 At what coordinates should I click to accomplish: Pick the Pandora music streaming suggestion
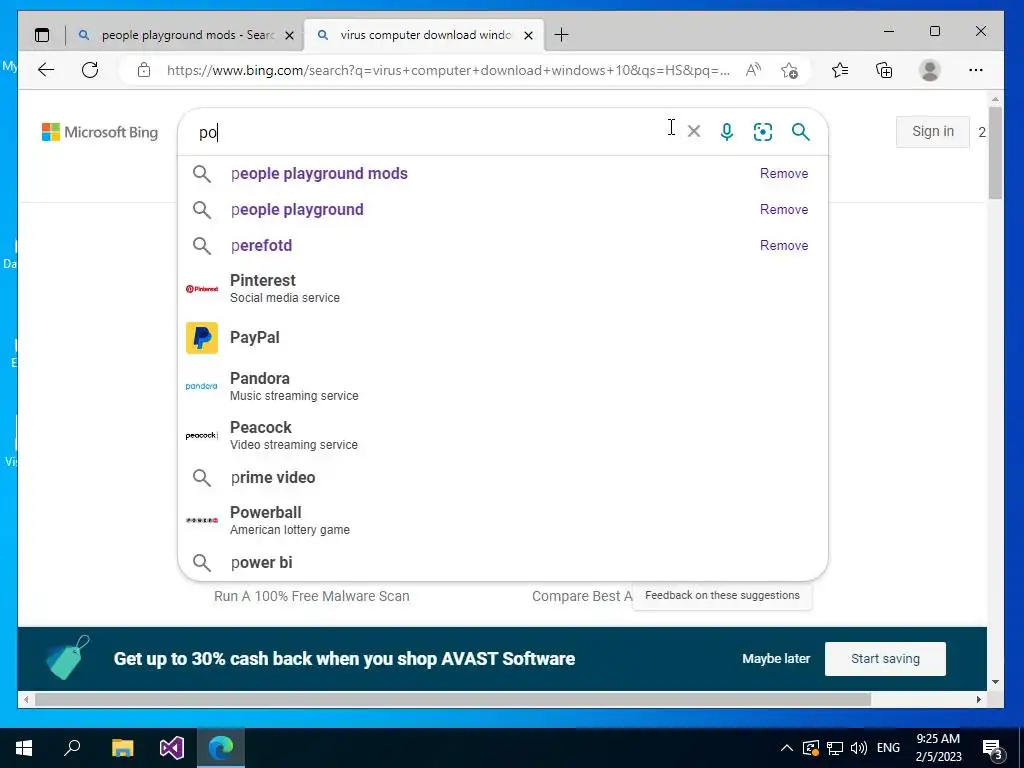tap(503, 386)
